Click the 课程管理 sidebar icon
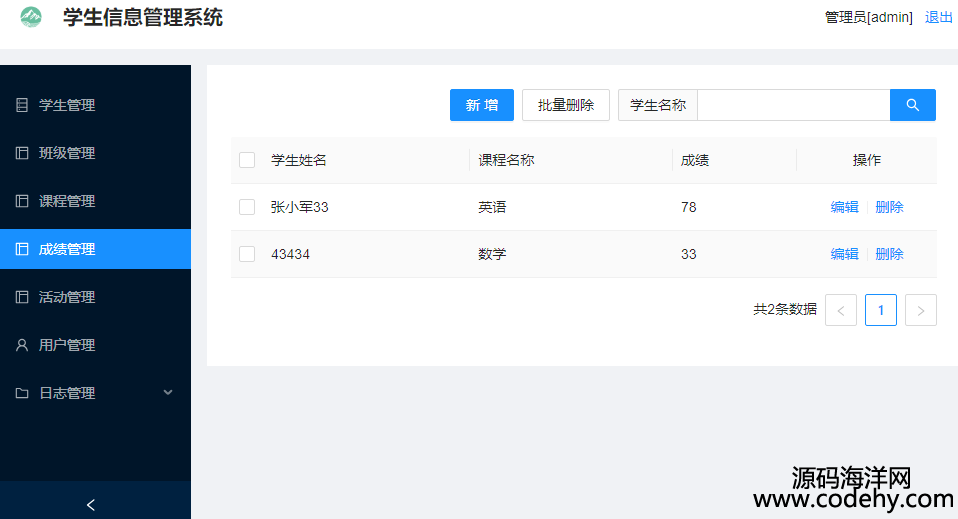Image resolution: width=958 pixels, height=519 pixels. click(x=22, y=201)
